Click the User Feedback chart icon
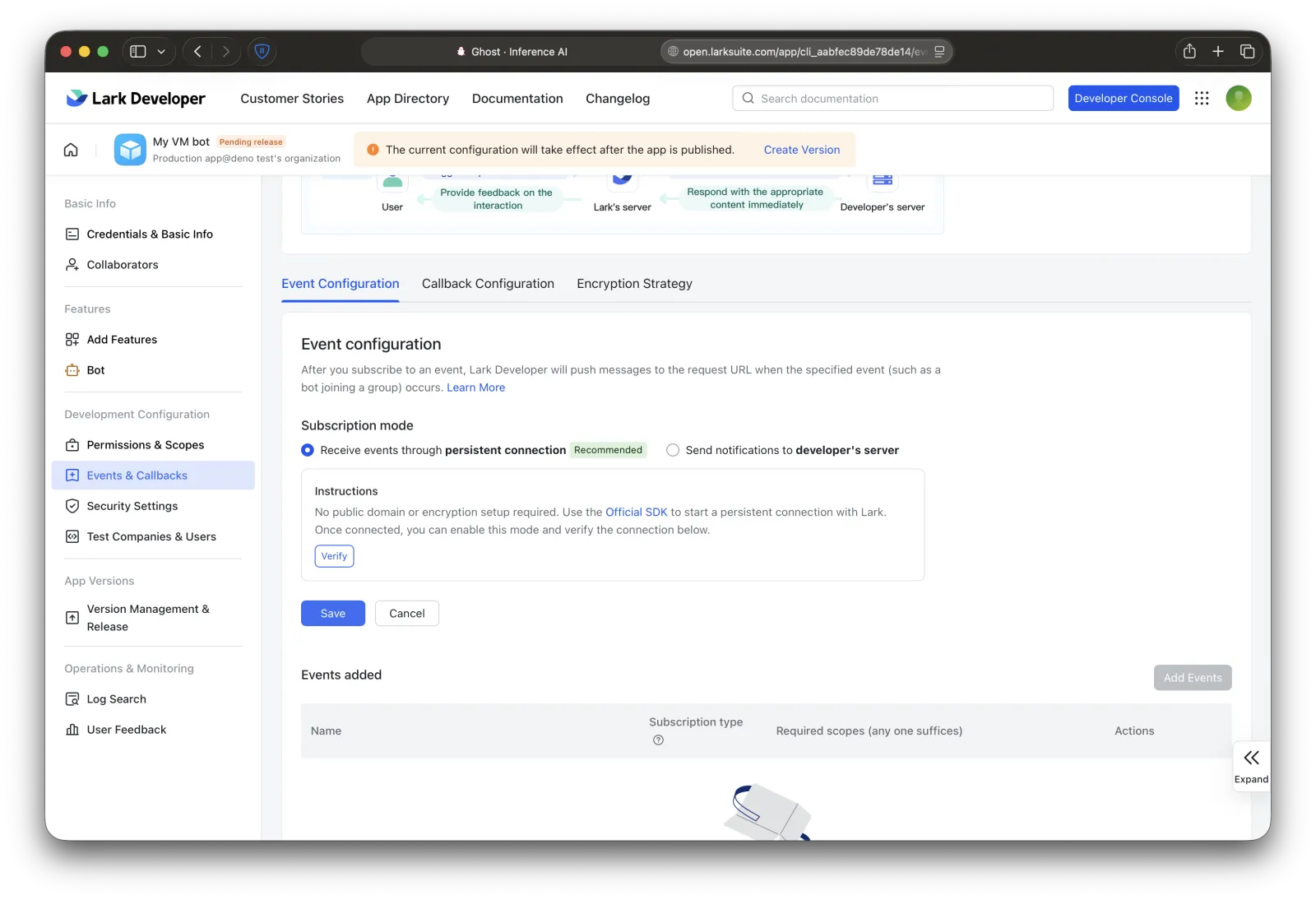 click(72, 730)
